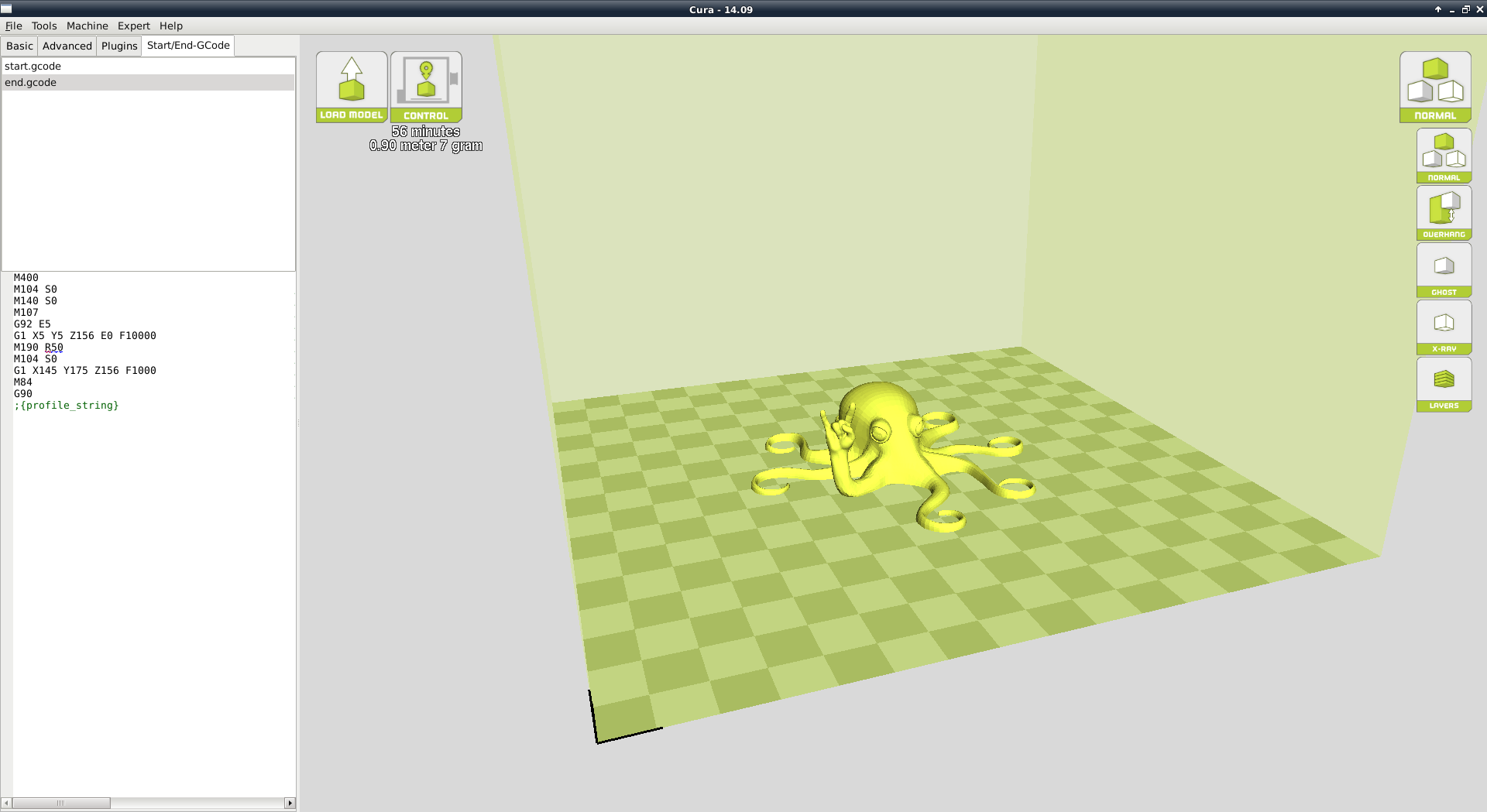
Task: Click the left arrow of the editor scrollbar
Action: coord(6,803)
